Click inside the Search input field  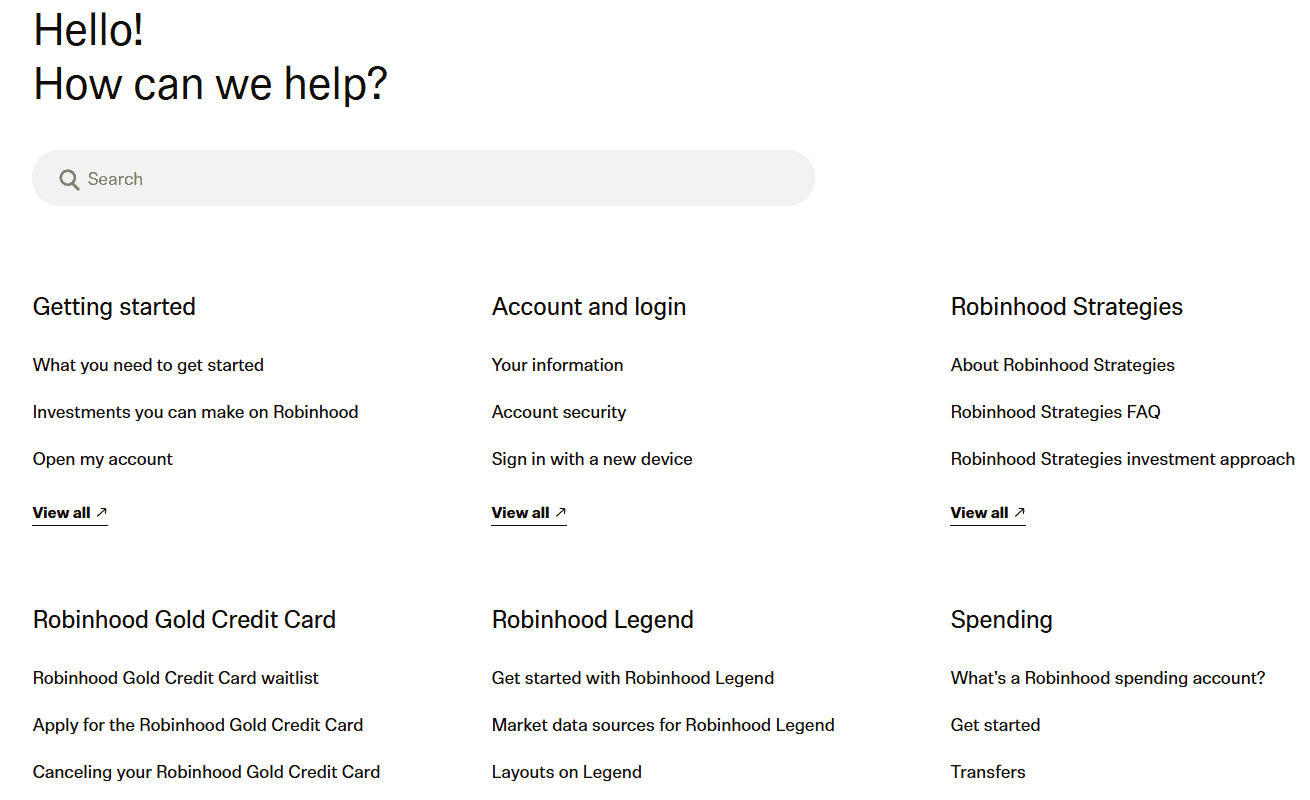pos(300,178)
